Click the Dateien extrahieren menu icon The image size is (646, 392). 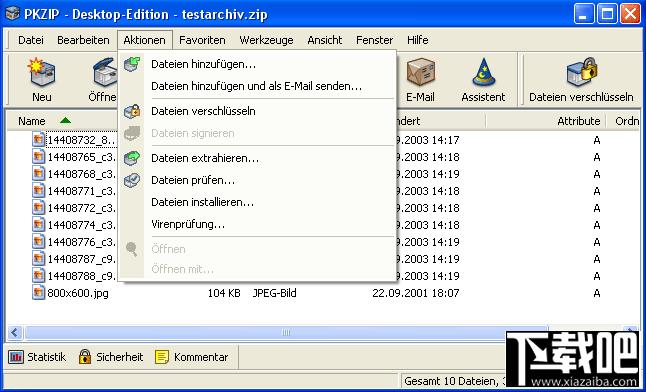point(132,158)
